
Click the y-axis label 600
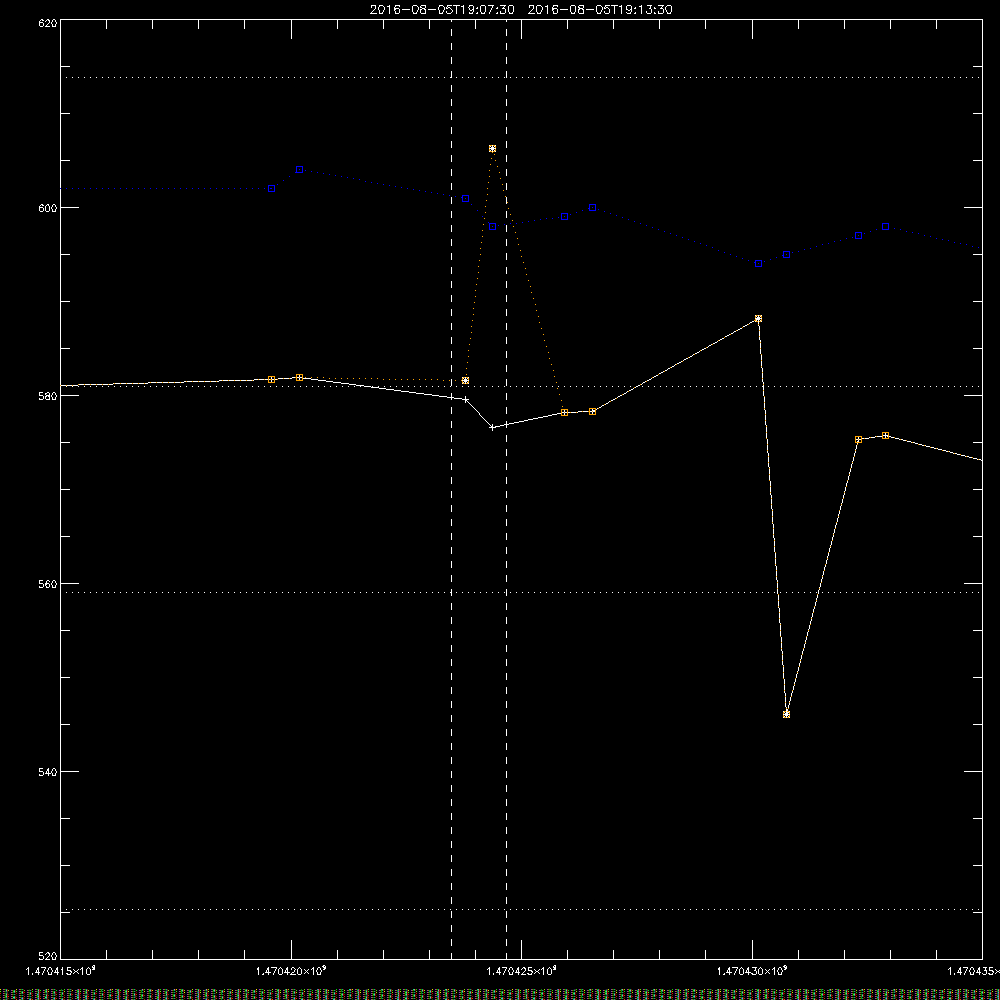tap(47, 208)
